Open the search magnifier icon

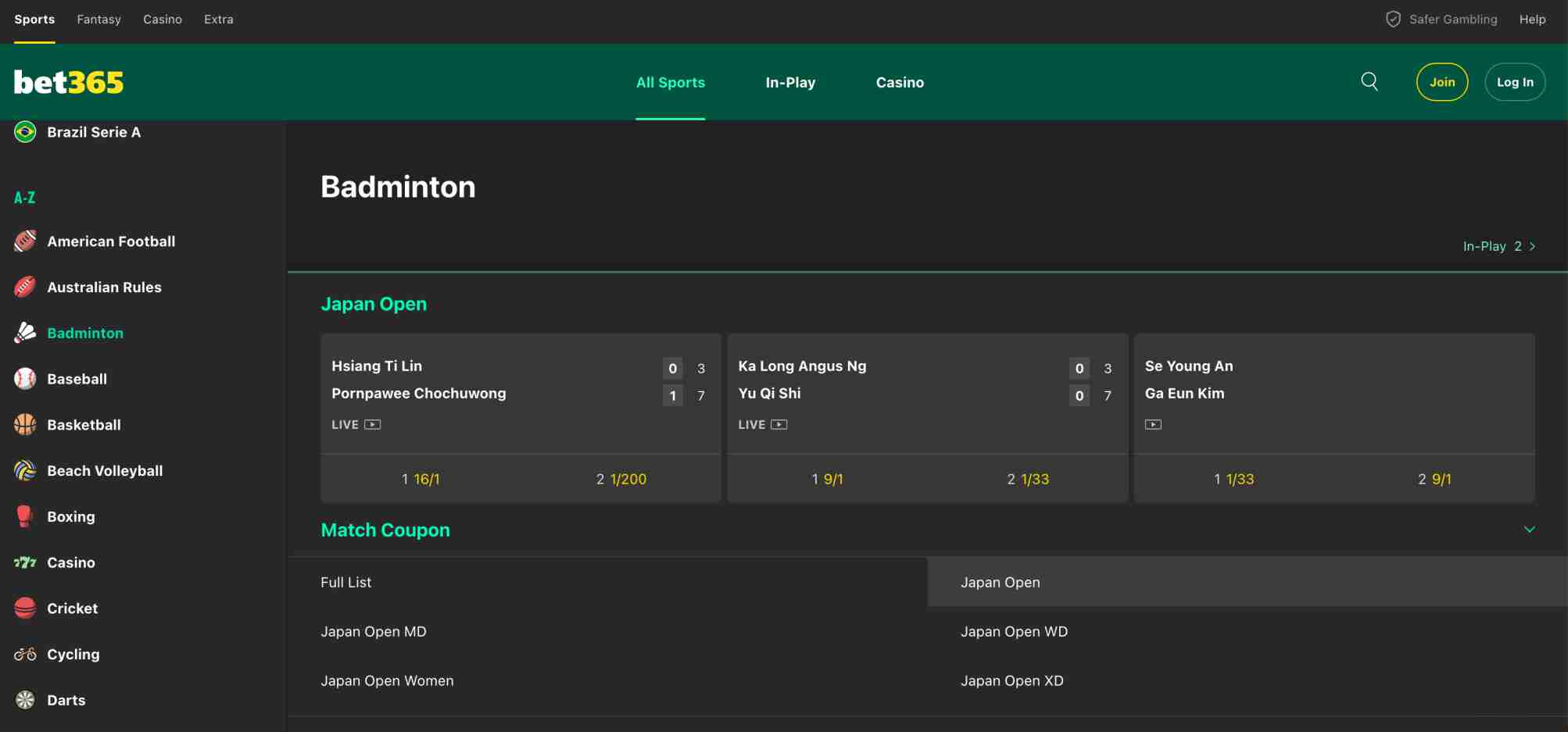click(1369, 81)
